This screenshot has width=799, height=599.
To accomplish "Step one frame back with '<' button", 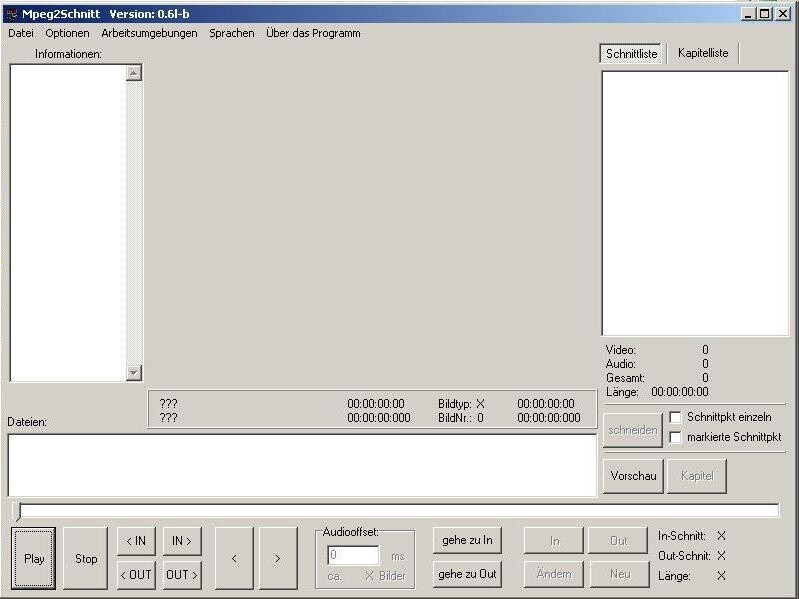I will (234, 558).
